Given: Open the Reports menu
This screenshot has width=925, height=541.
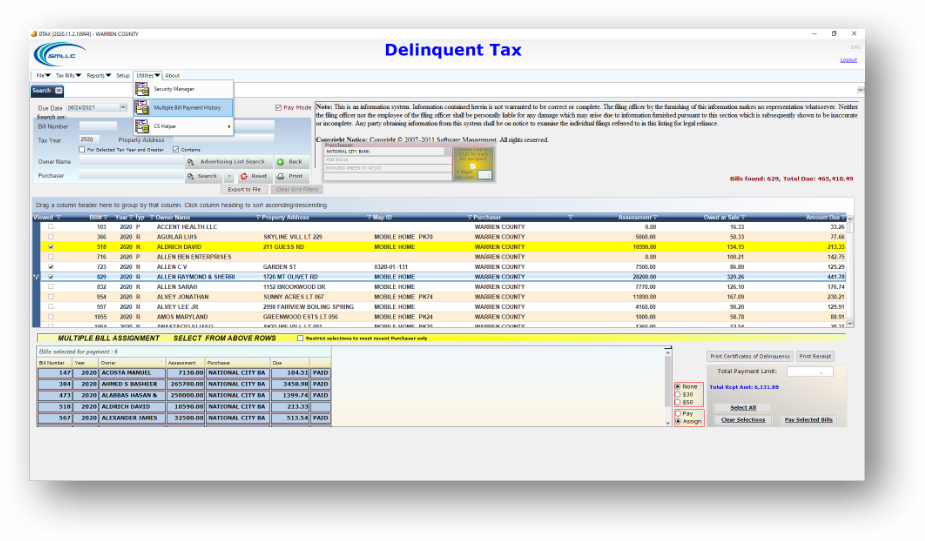Looking at the screenshot, I should tap(98, 75).
